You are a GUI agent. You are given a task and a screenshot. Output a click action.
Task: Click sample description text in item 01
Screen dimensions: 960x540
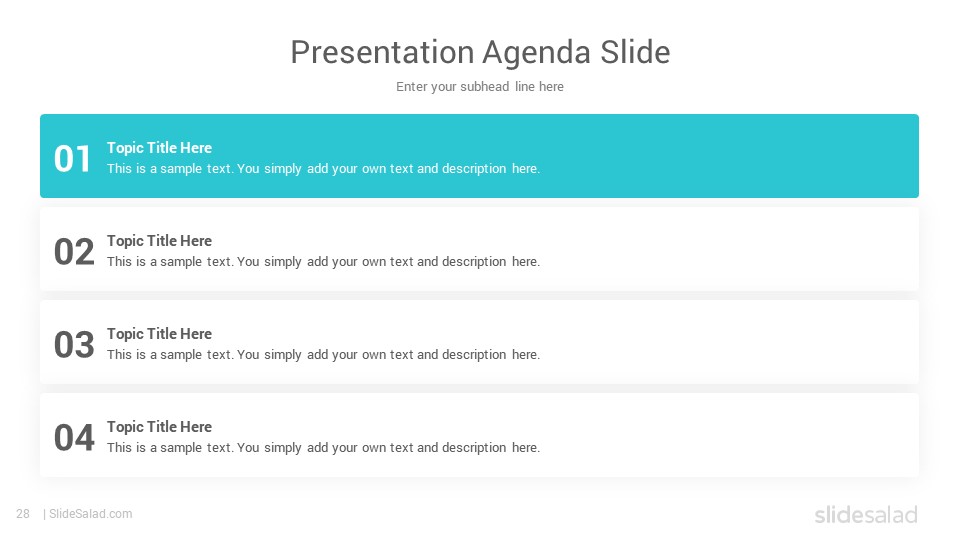pos(323,169)
